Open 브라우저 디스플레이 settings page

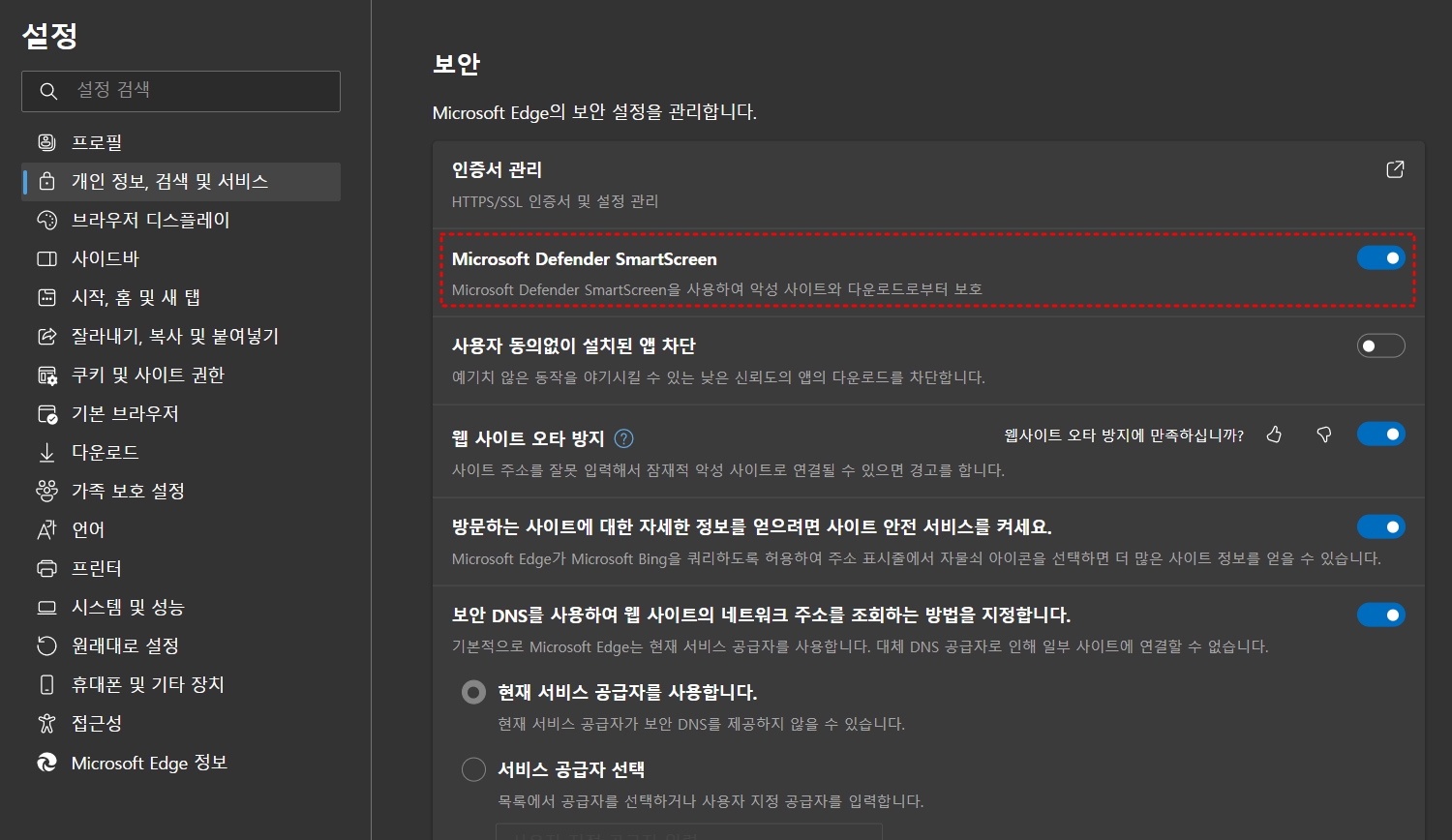click(x=181, y=220)
